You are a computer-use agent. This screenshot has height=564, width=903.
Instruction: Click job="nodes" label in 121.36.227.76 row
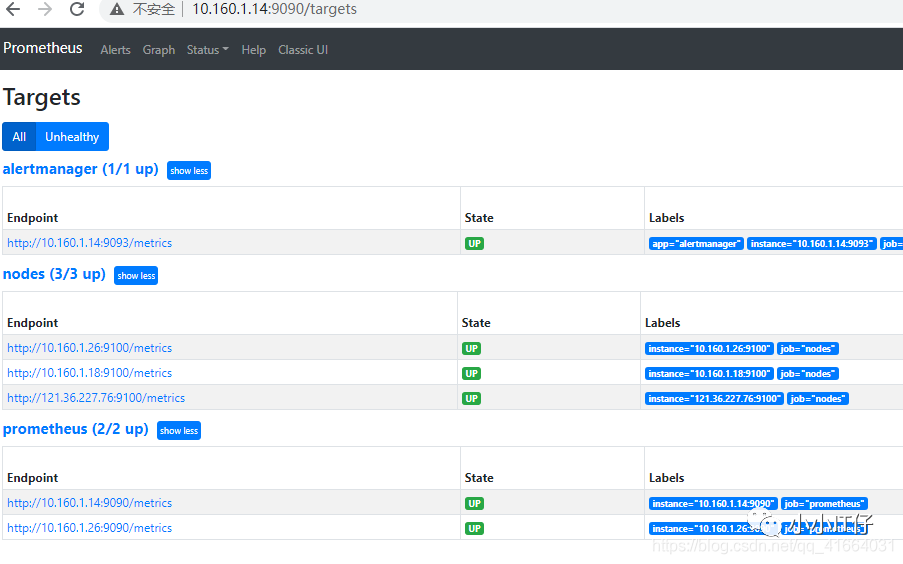[x=818, y=399]
